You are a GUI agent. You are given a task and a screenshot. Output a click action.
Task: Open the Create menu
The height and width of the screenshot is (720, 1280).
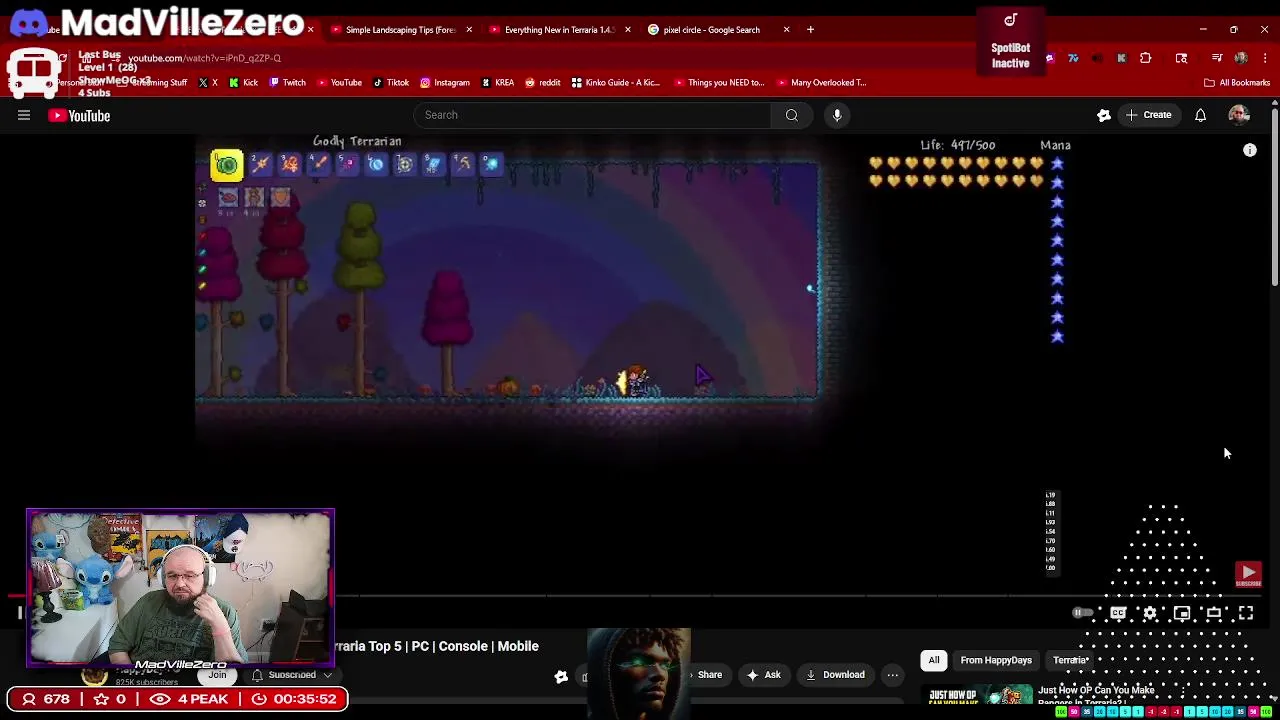[x=1147, y=115]
